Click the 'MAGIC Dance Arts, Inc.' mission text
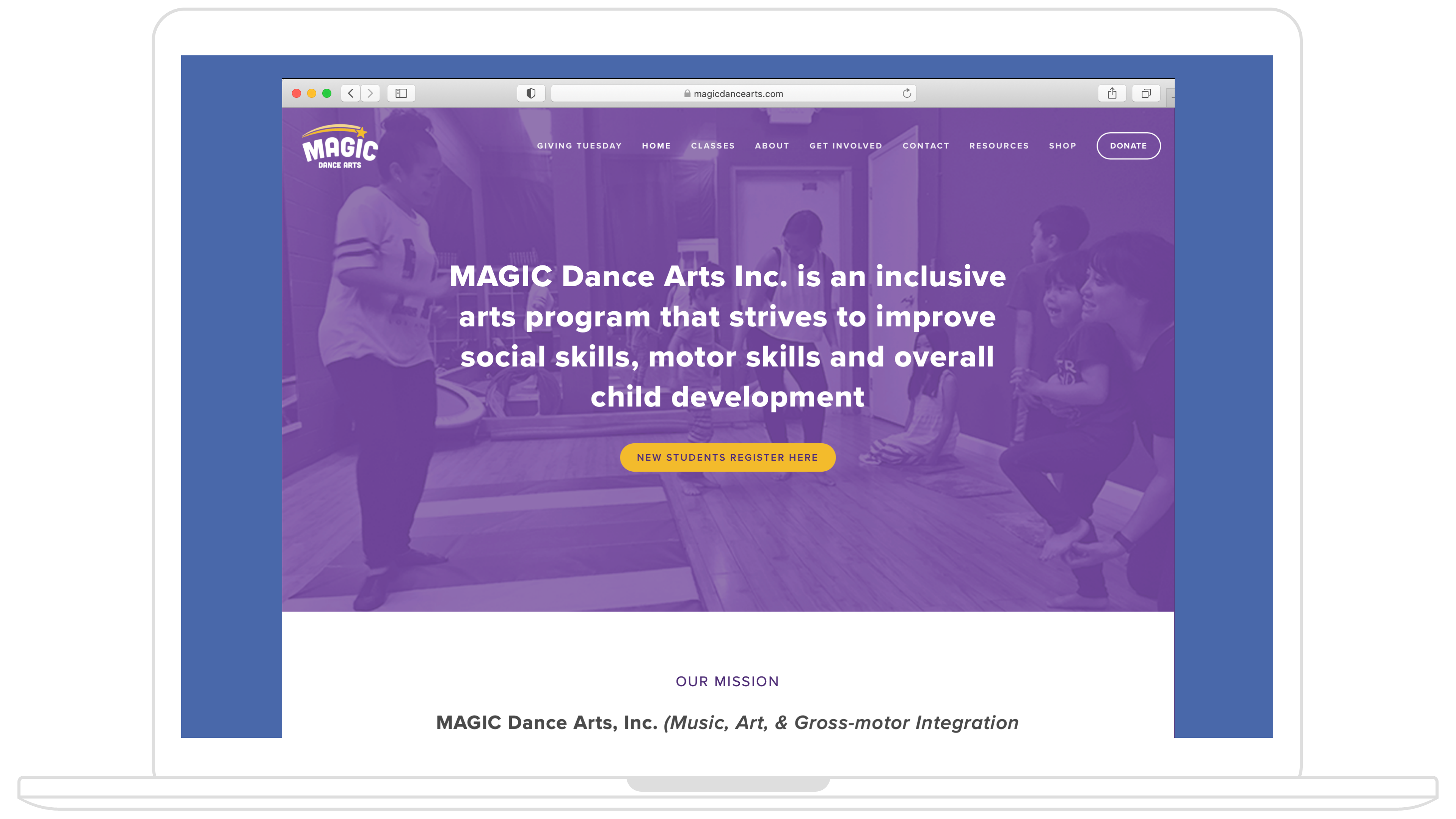This screenshot has width=1456, height=819. pos(546,723)
